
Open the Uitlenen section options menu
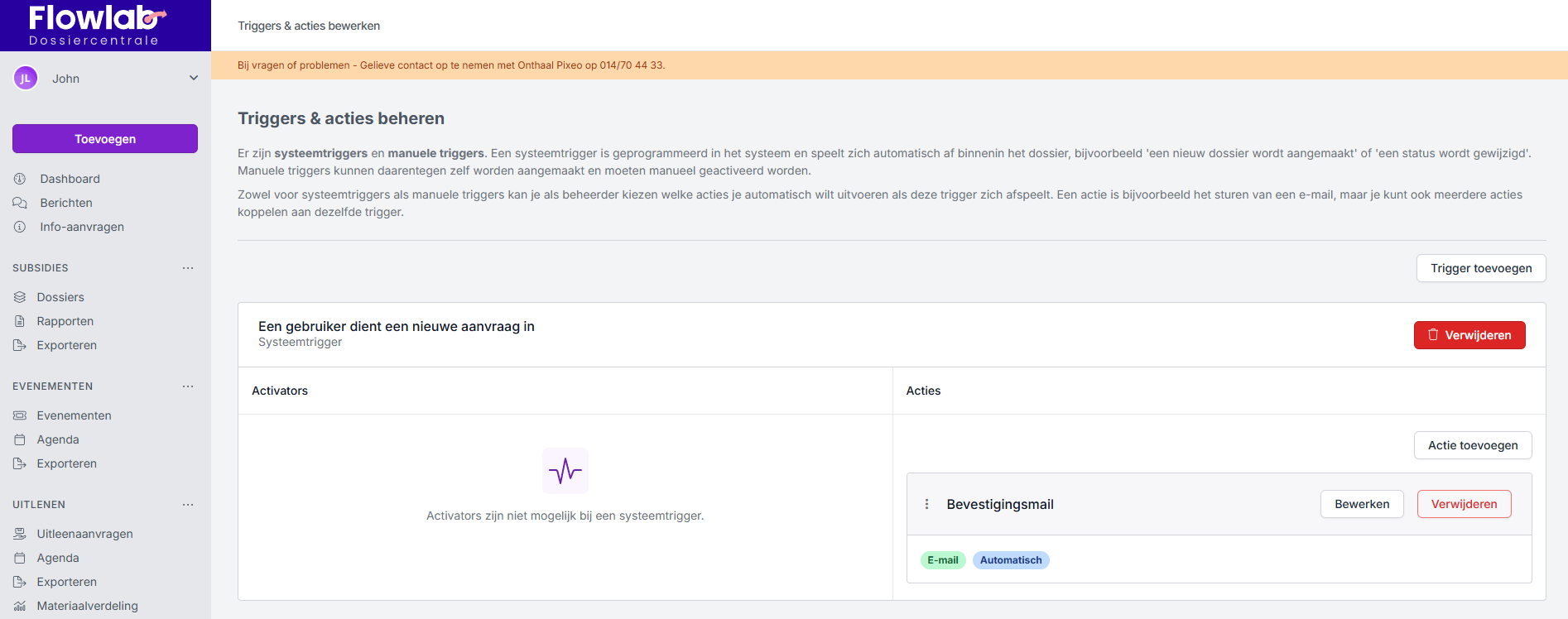tap(188, 505)
